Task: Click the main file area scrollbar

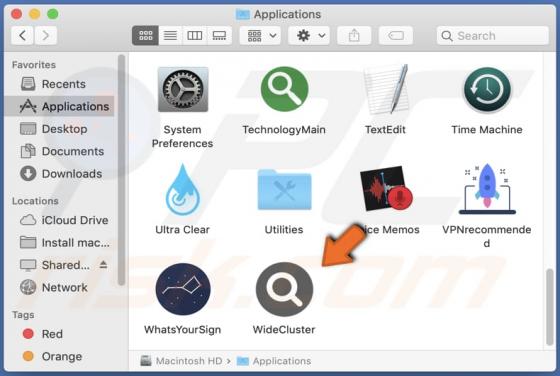Action: [x=550, y=307]
